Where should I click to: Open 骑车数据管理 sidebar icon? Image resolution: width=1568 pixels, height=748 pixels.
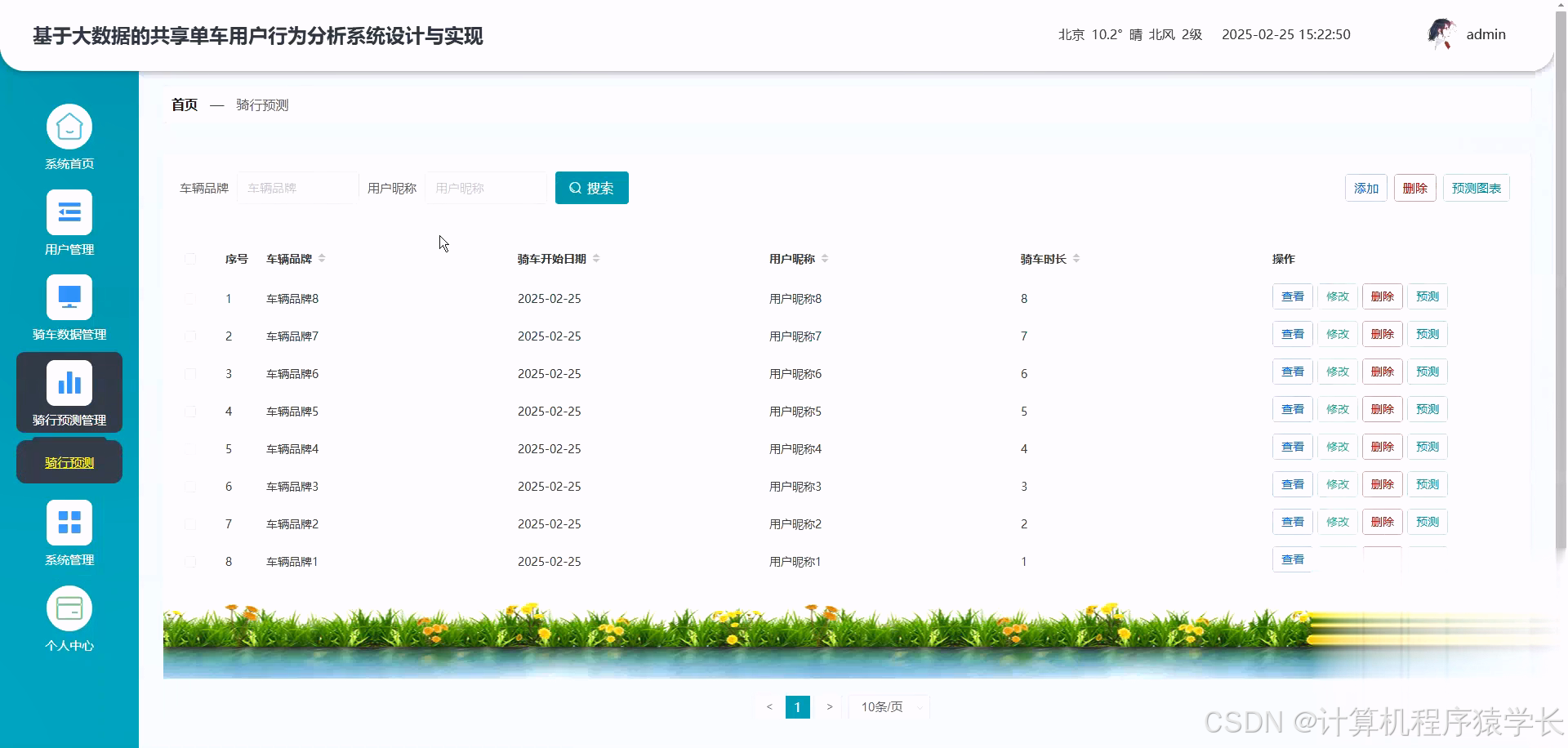69,308
